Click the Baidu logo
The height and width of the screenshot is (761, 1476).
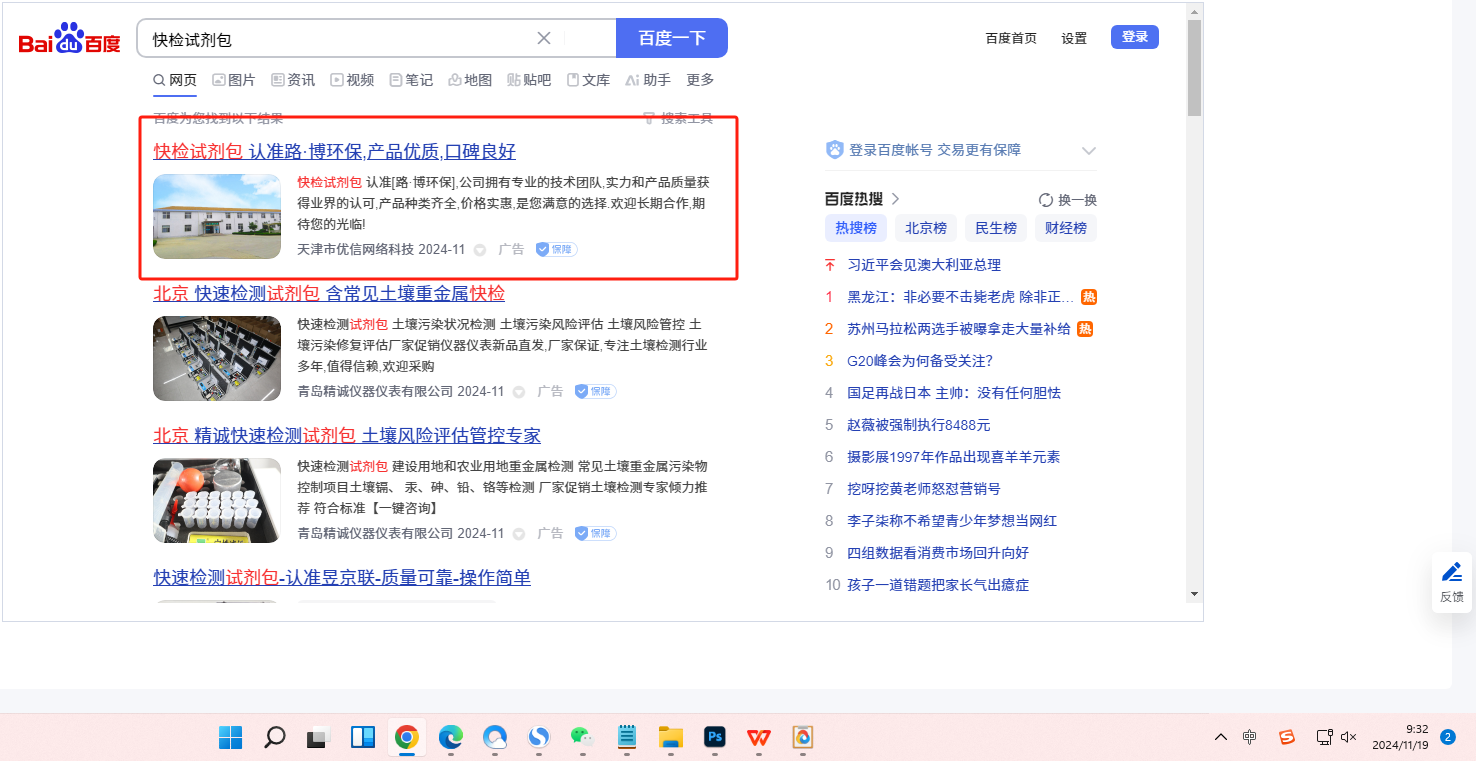coord(69,39)
